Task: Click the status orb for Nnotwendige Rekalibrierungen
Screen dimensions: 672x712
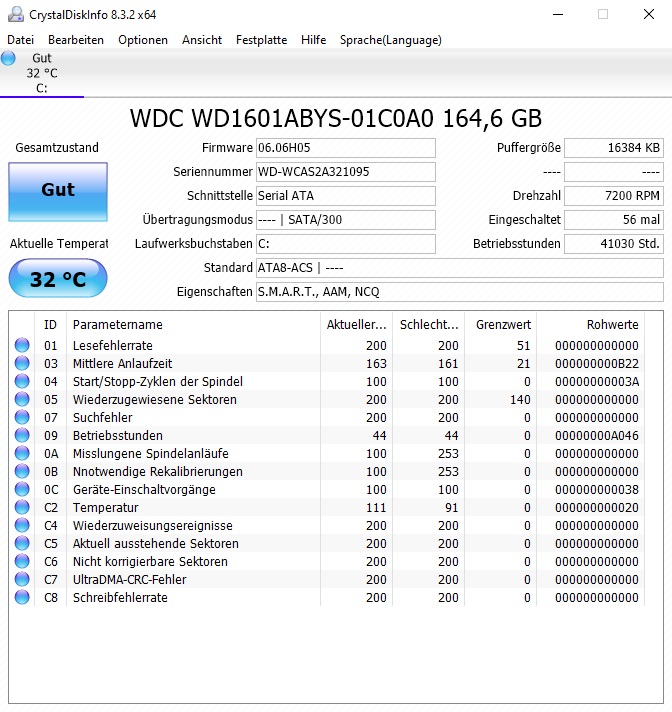Action: [22, 471]
